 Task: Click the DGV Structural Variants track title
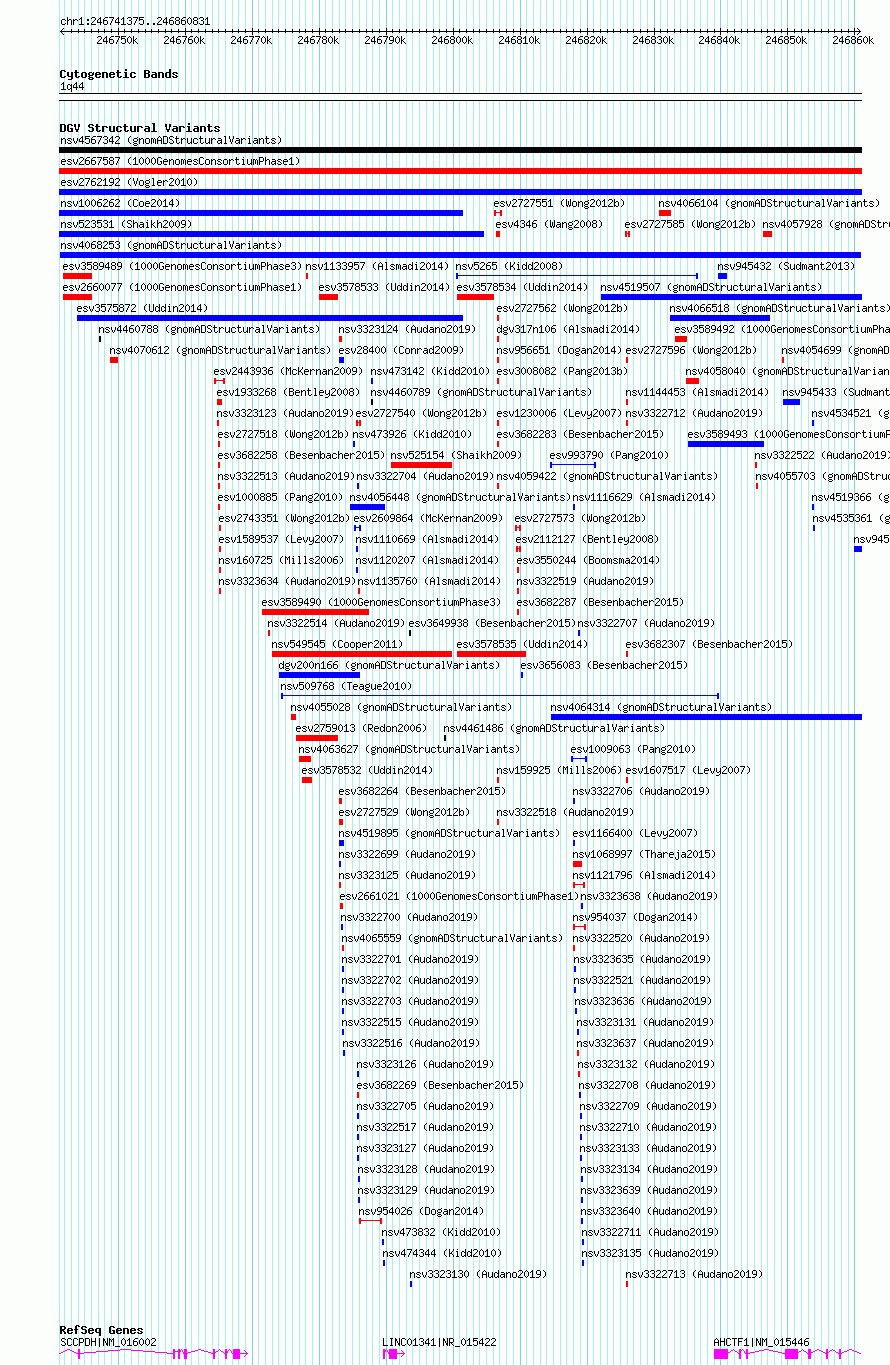coord(140,128)
